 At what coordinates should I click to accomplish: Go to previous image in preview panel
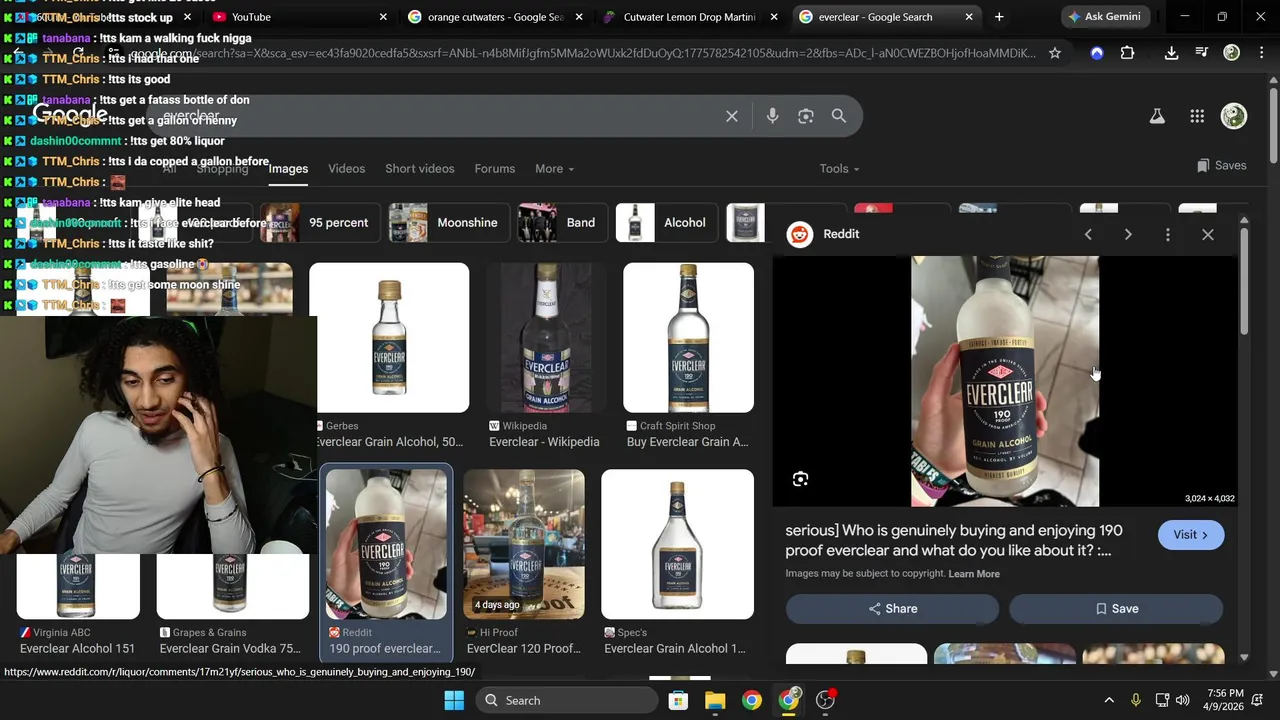point(1088,234)
